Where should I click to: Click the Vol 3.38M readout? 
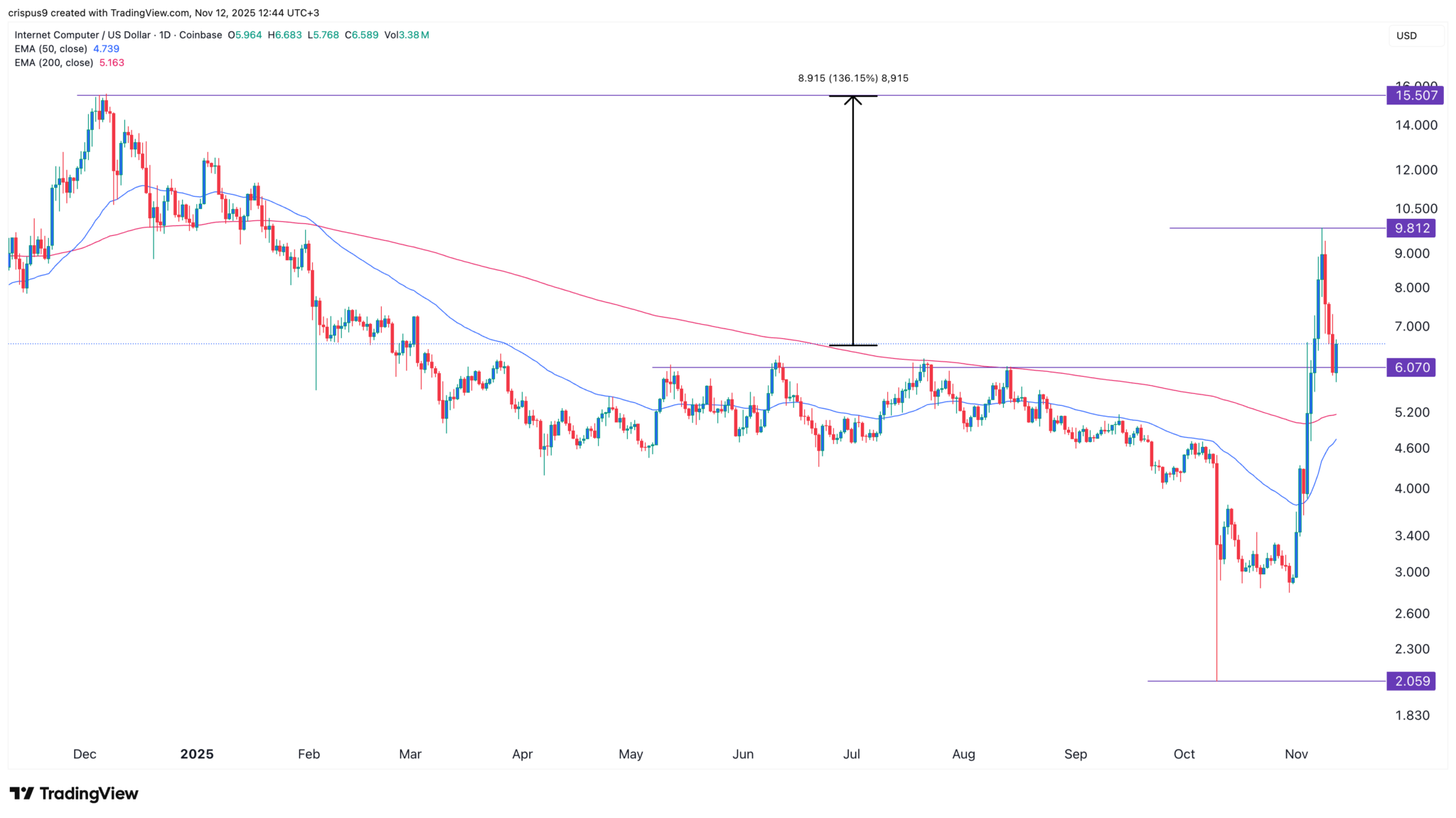click(x=406, y=35)
